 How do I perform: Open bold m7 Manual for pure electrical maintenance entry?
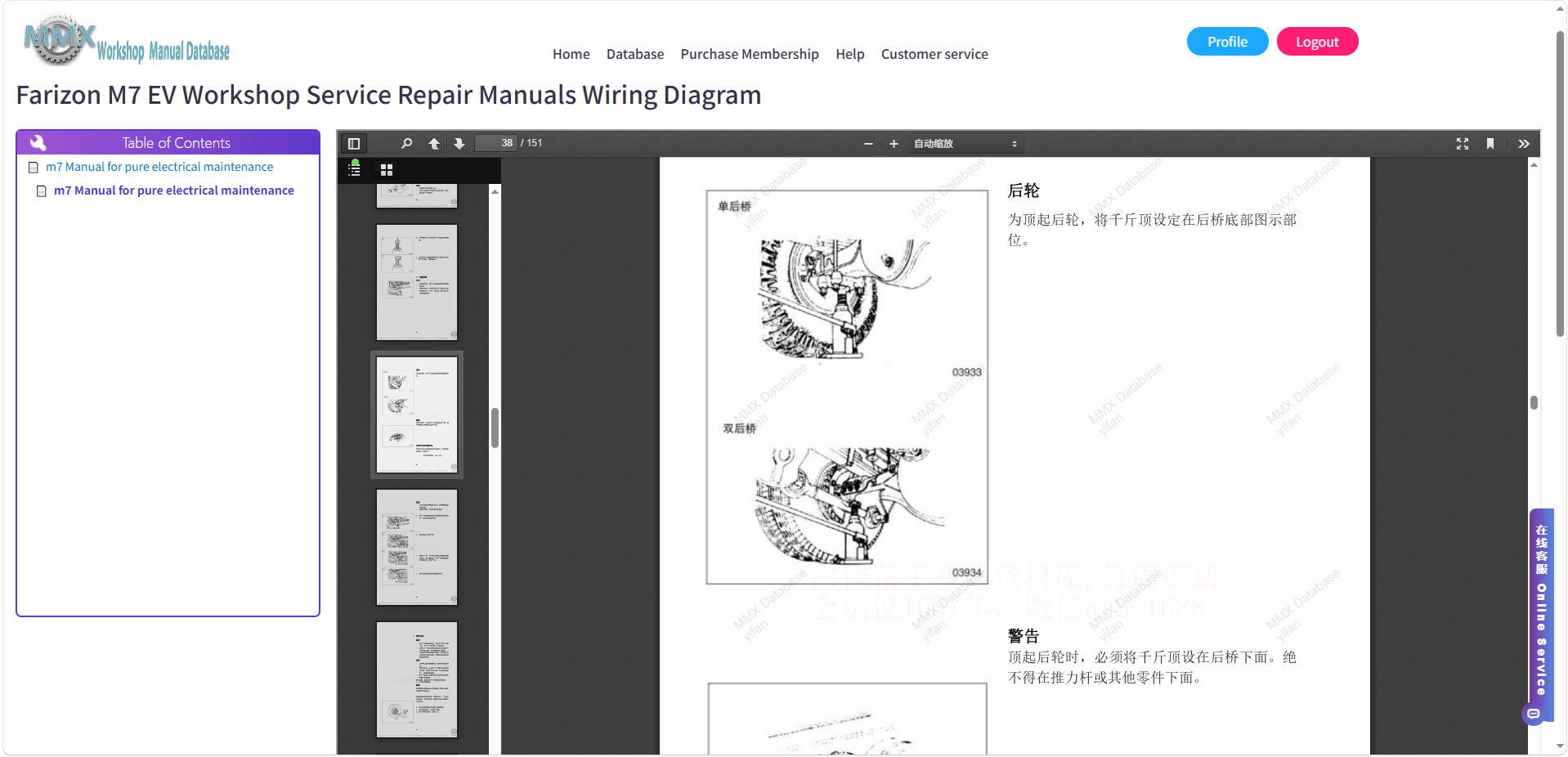click(x=174, y=190)
